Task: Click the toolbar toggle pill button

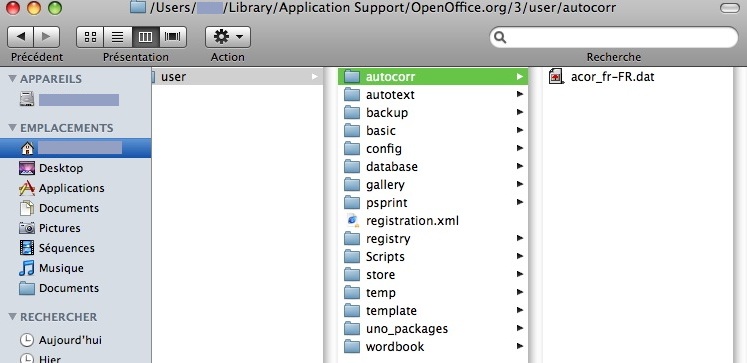Action: pos(729,8)
